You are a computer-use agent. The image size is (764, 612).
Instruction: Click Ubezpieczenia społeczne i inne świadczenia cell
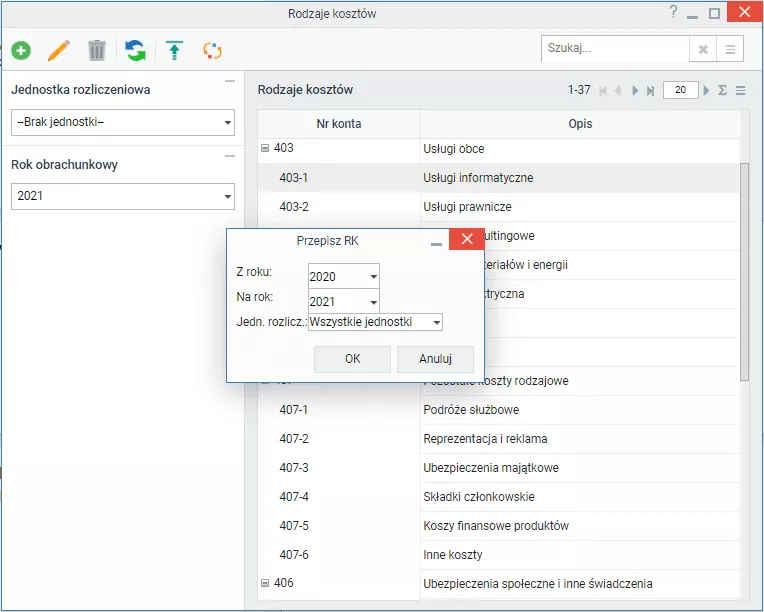579,584
